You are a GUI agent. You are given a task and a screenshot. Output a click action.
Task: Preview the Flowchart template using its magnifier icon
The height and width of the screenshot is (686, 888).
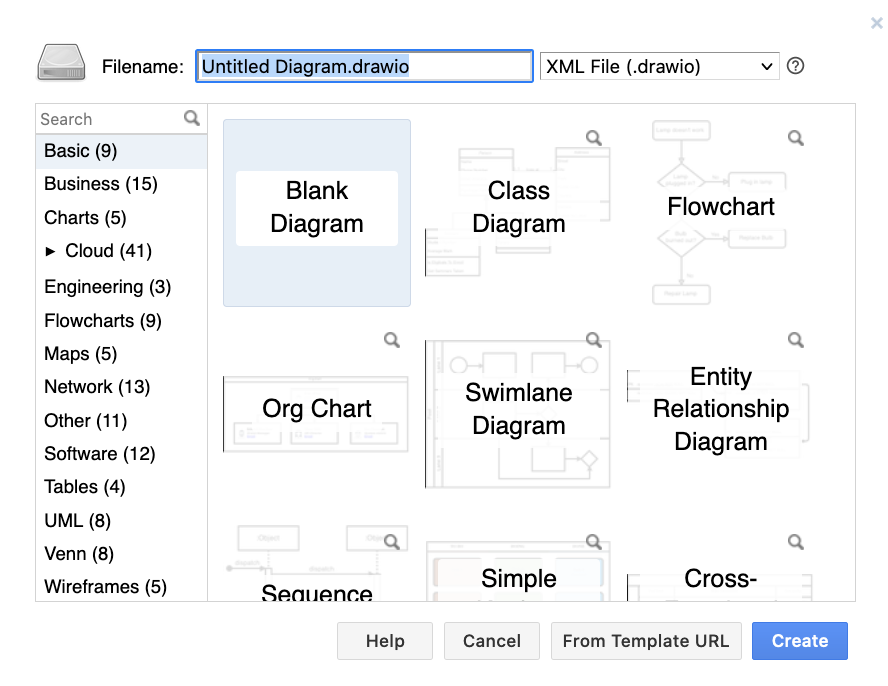click(796, 138)
